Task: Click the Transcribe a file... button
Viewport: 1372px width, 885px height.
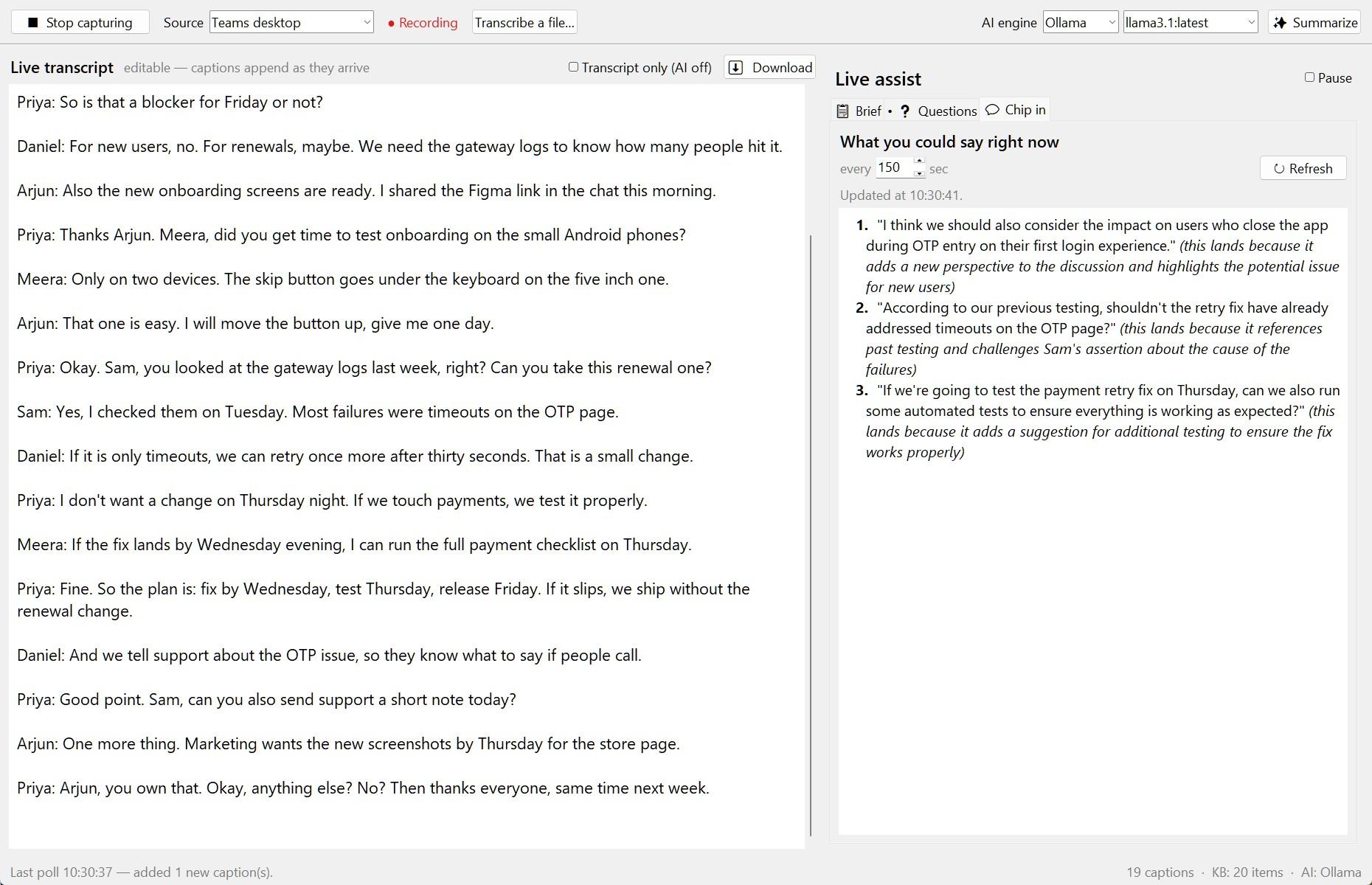Action: [x=524, y=22]
